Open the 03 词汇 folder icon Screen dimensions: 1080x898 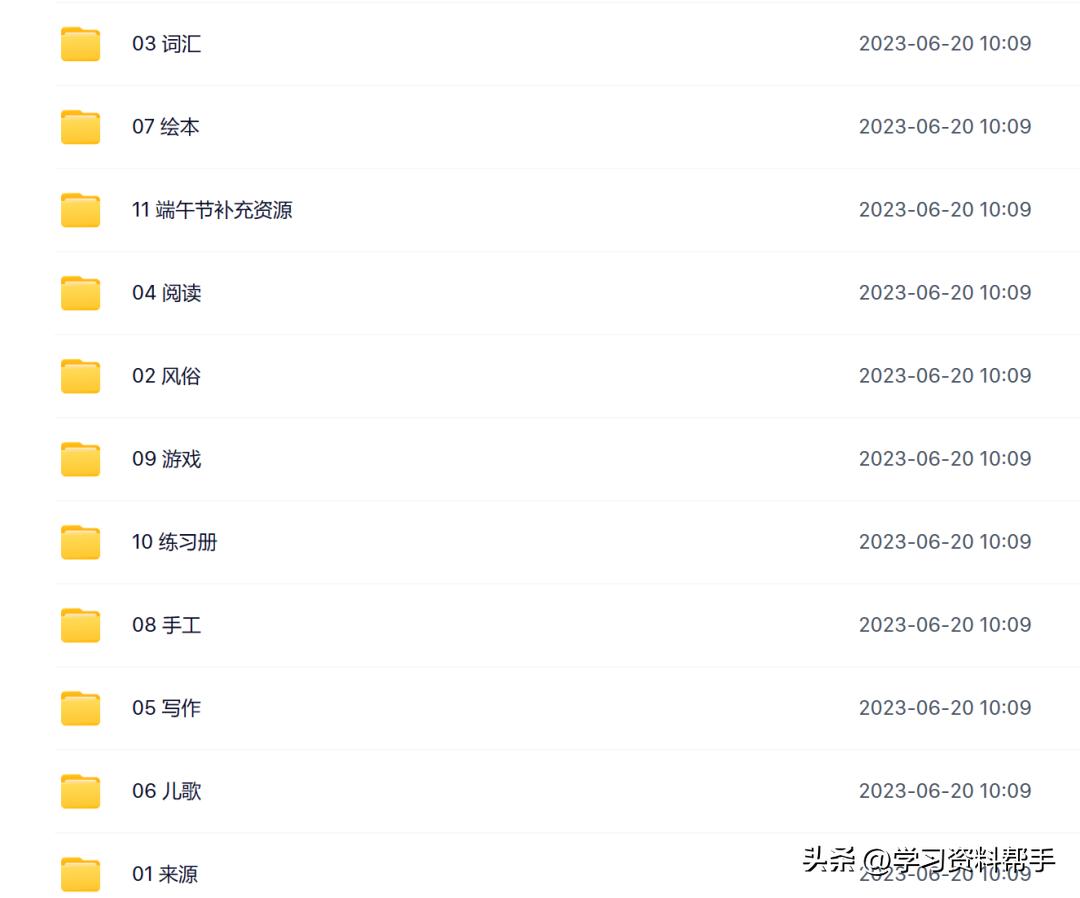[x=81, y=44]
